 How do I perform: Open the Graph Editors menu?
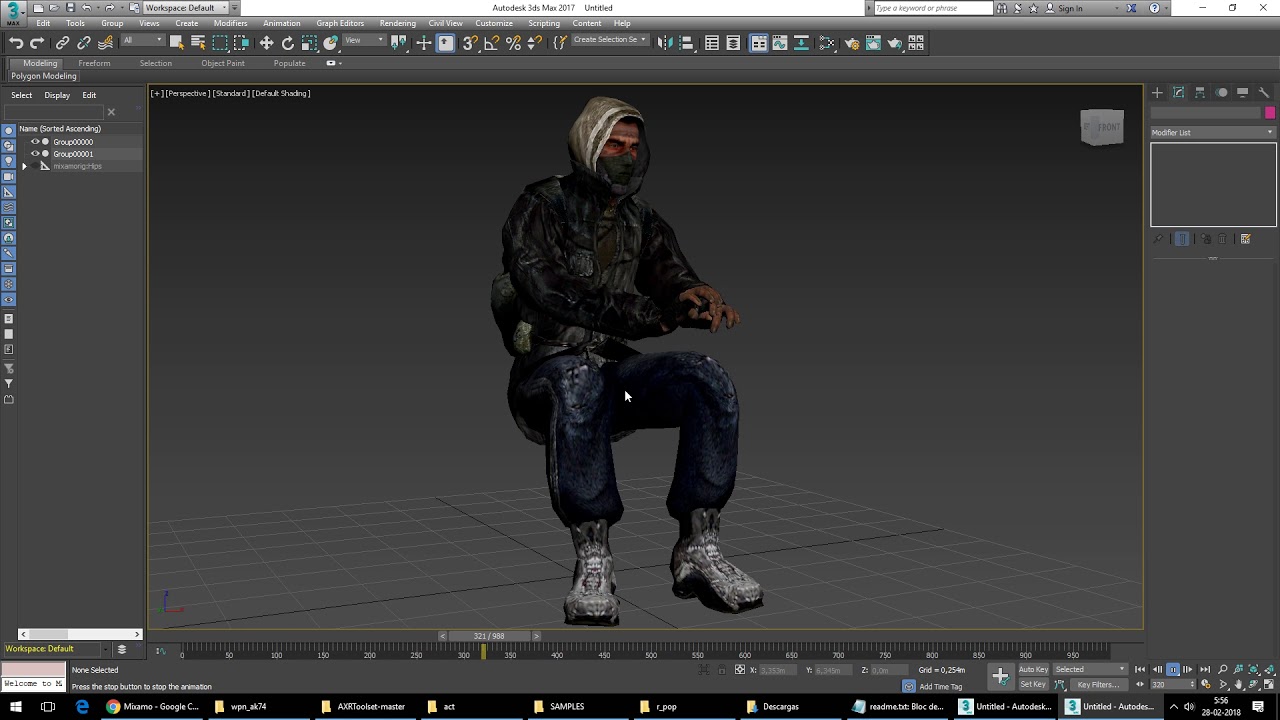click(x=340, y=23)
